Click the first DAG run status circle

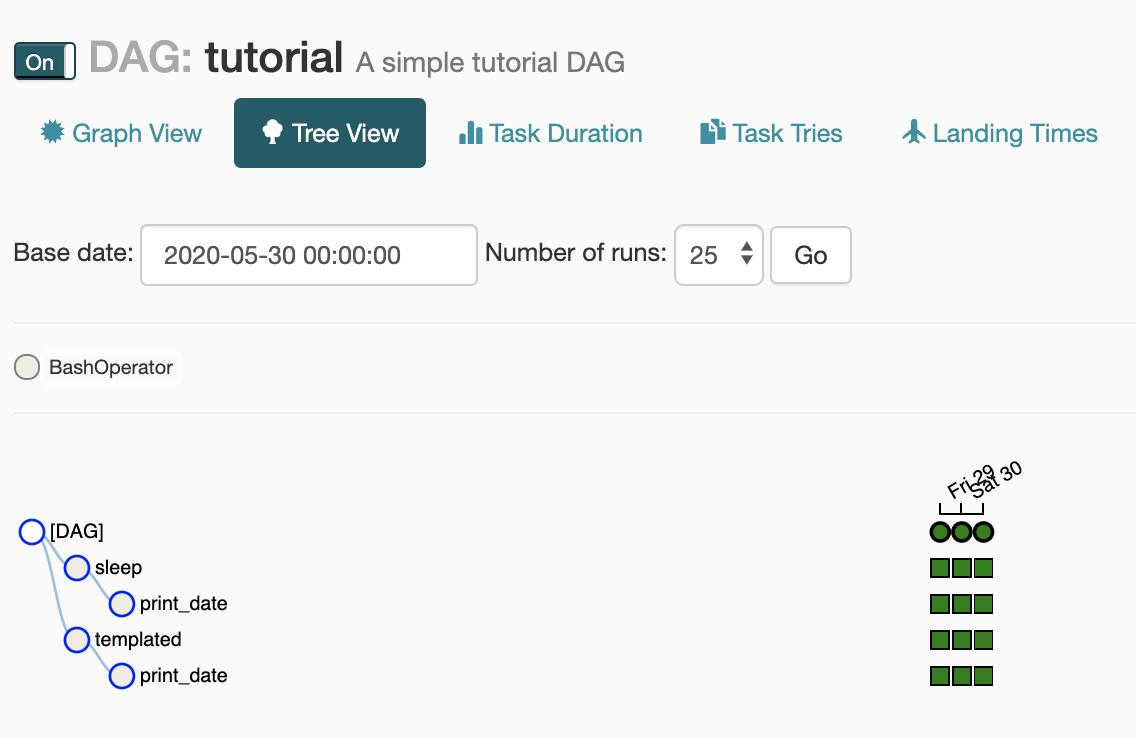point(940,532)
